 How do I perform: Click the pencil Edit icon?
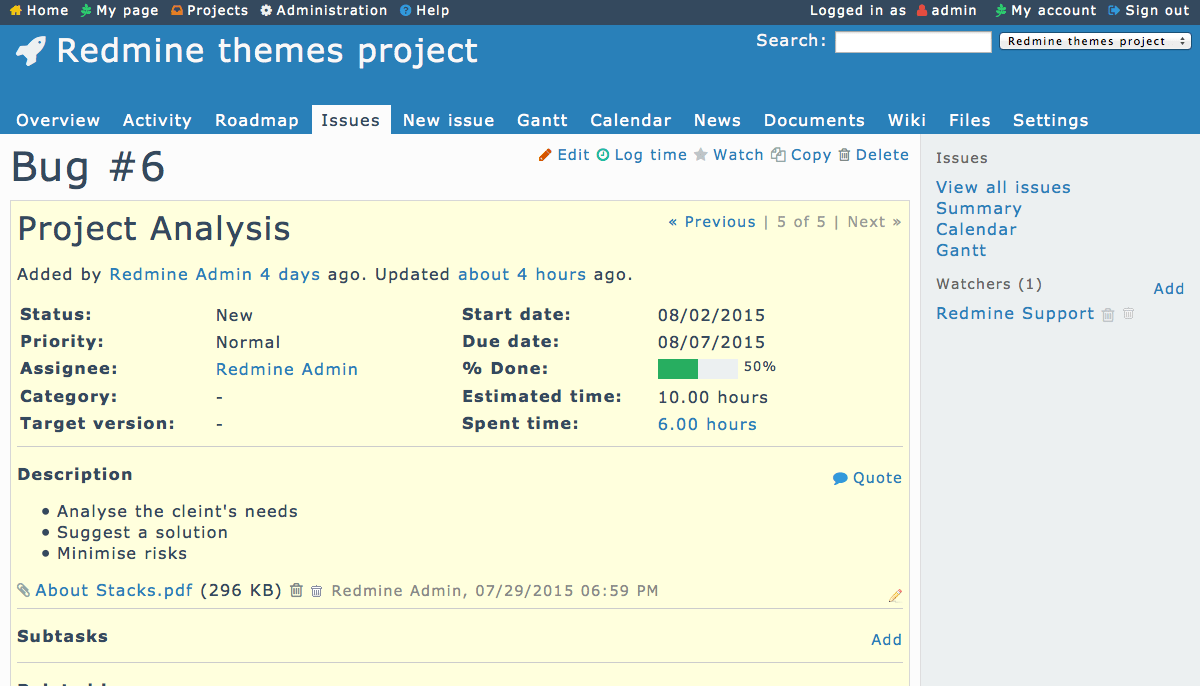545,155
